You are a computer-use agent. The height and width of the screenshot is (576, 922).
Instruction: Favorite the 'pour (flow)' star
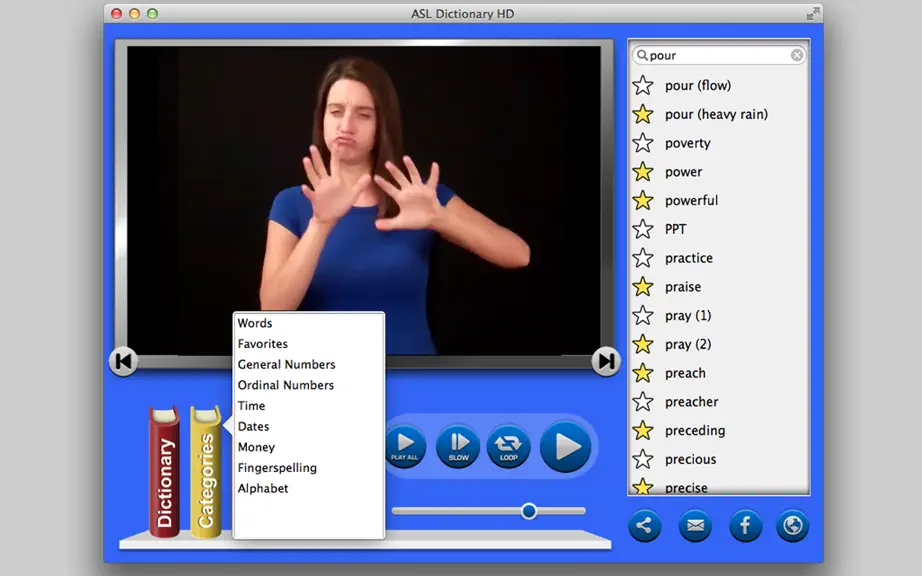coord(643,85)
